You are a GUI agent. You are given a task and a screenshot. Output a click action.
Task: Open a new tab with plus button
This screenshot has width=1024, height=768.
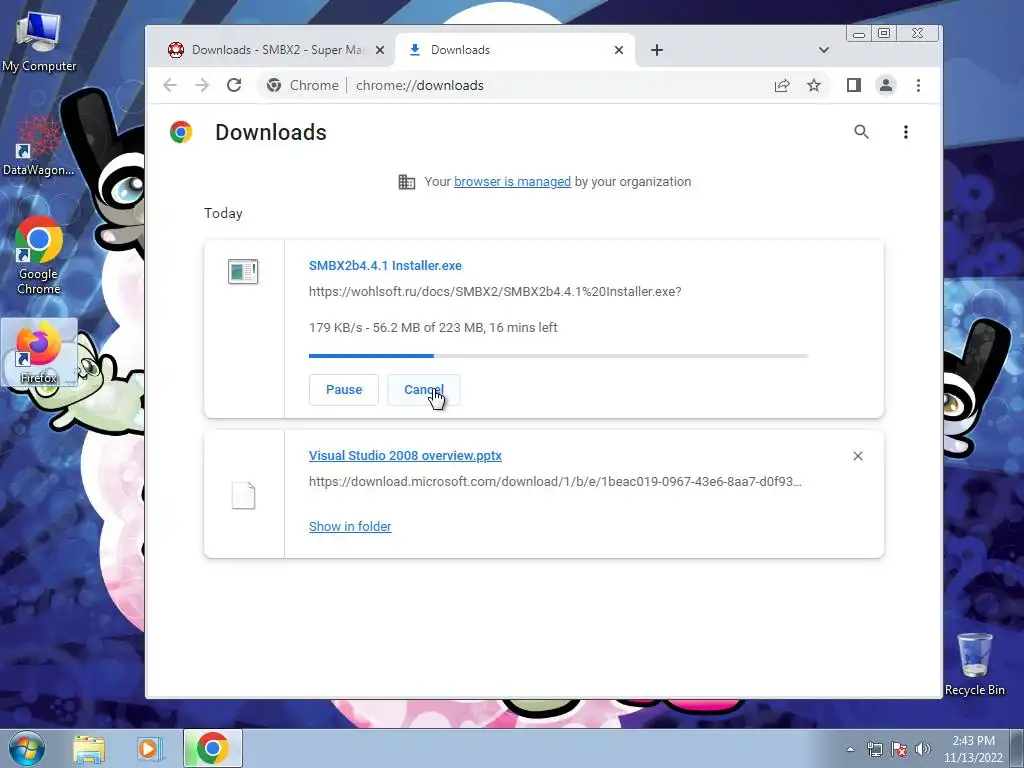[657, 50]
